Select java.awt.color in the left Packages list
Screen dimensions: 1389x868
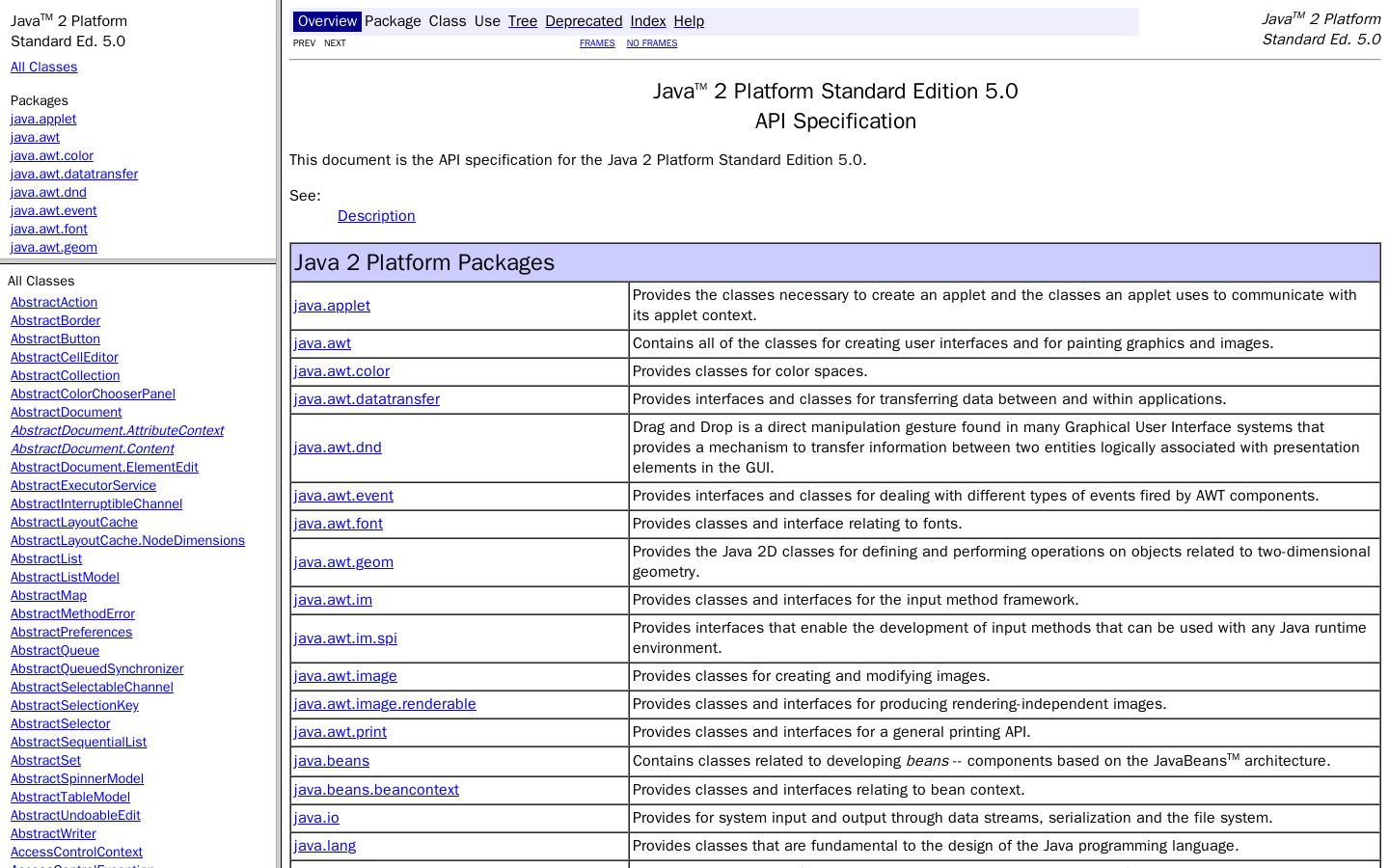pyautogui.click(x=52, y=155)
